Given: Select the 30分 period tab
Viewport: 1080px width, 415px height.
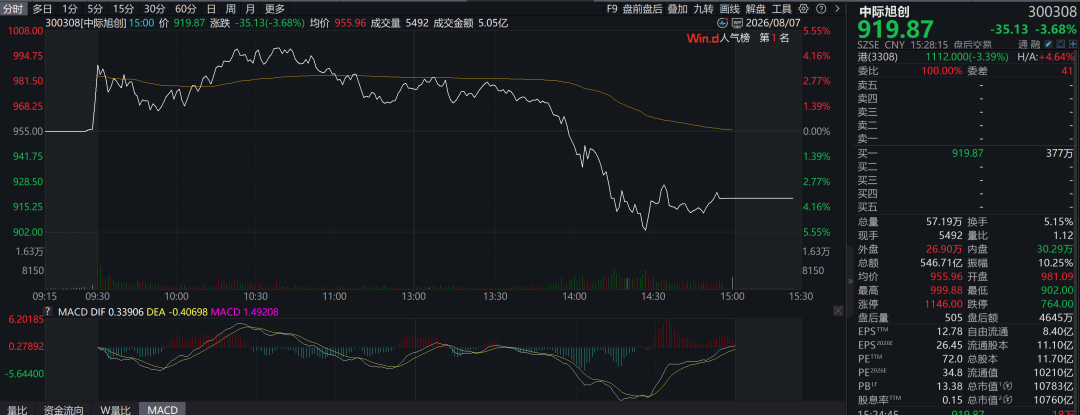Looking at the screenshot, I should point(155,9).
